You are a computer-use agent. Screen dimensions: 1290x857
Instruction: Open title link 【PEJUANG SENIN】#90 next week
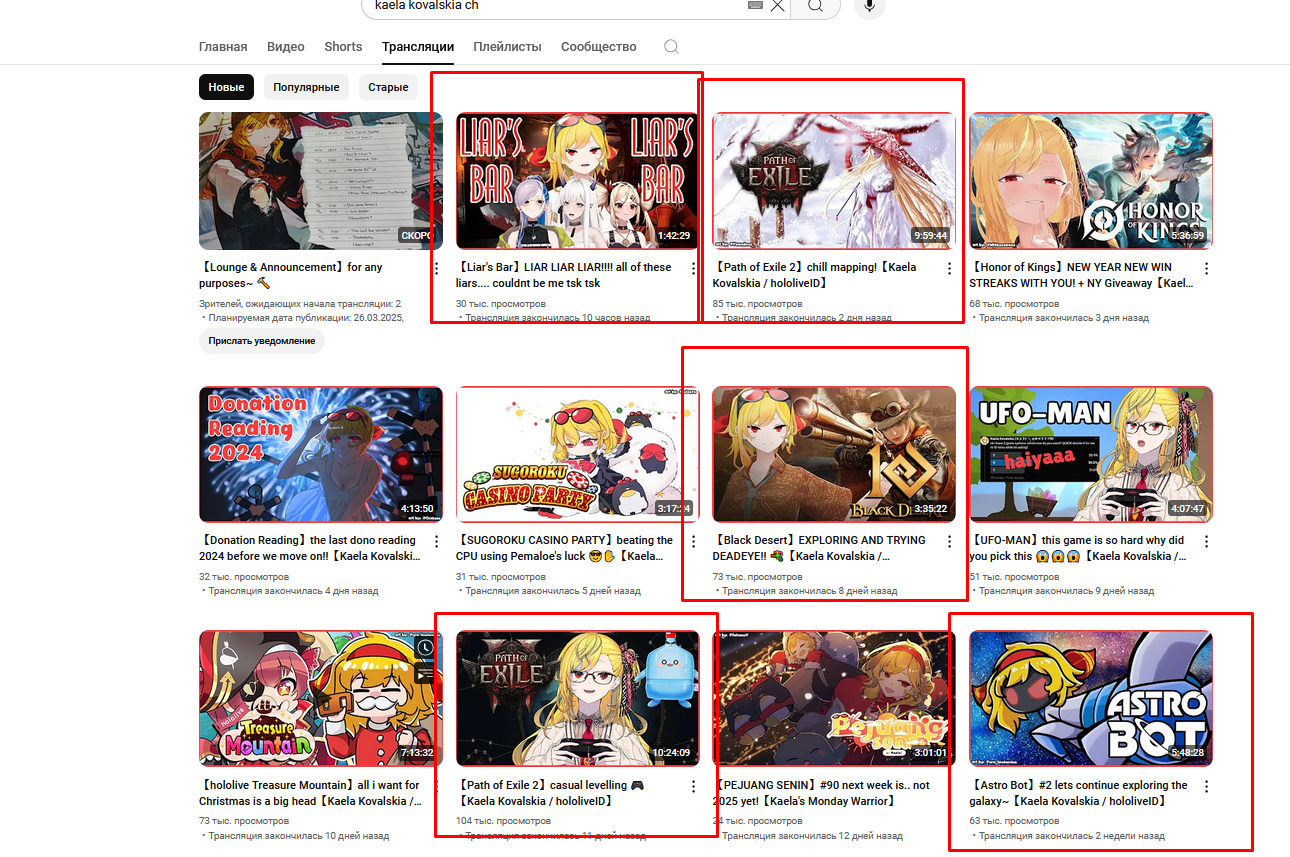(821, 793)
